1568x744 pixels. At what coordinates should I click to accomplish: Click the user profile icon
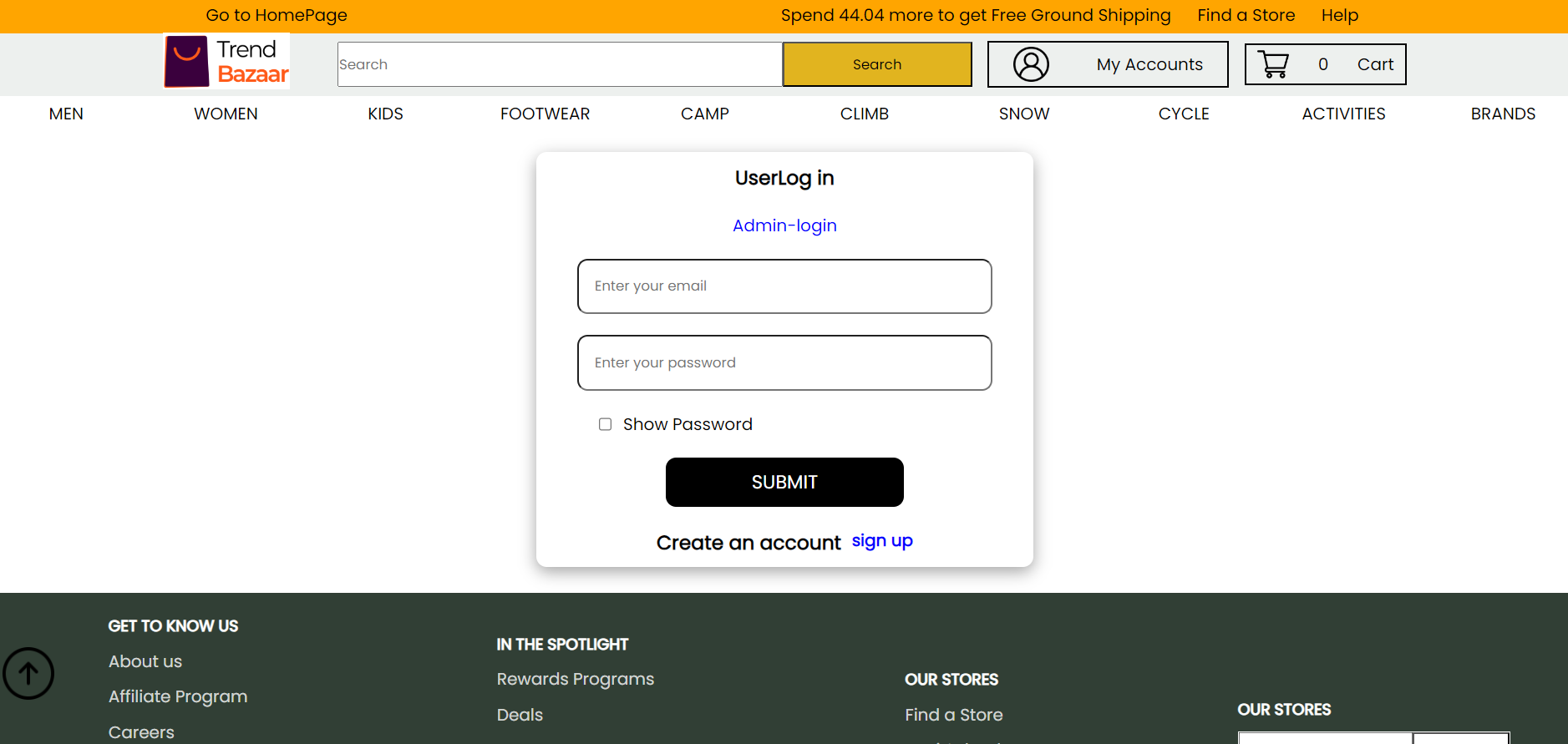1031,64
